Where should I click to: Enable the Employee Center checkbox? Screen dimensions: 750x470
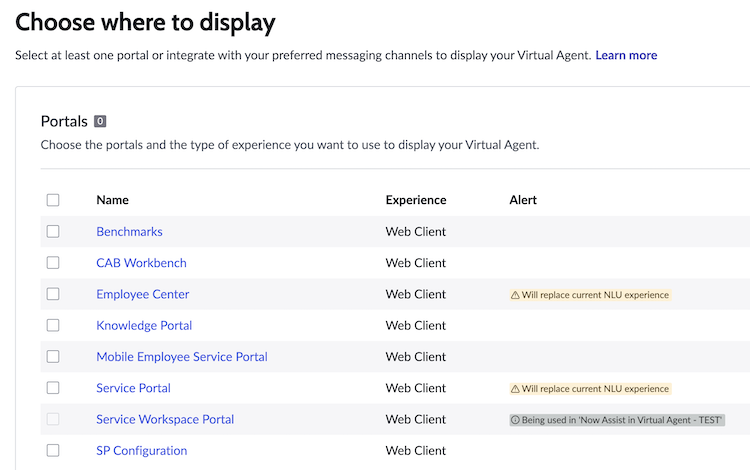pos(53,294)
